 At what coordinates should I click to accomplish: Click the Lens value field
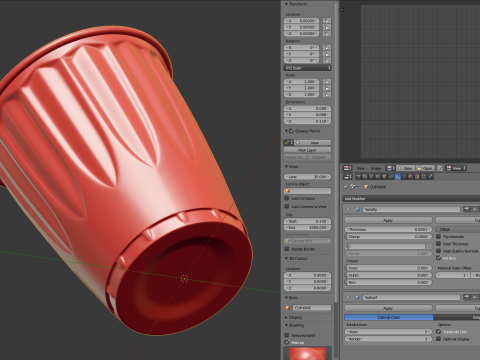[307, 177]
